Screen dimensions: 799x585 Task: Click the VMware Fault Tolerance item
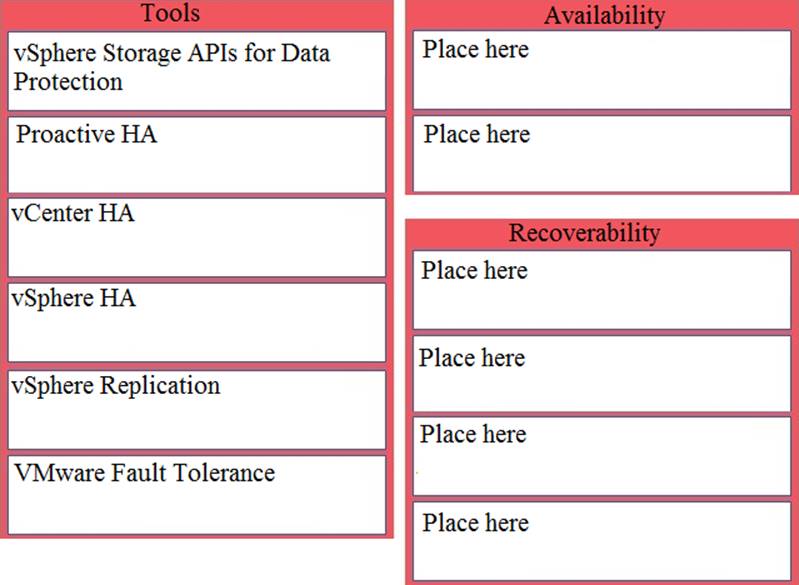point(196,495)
